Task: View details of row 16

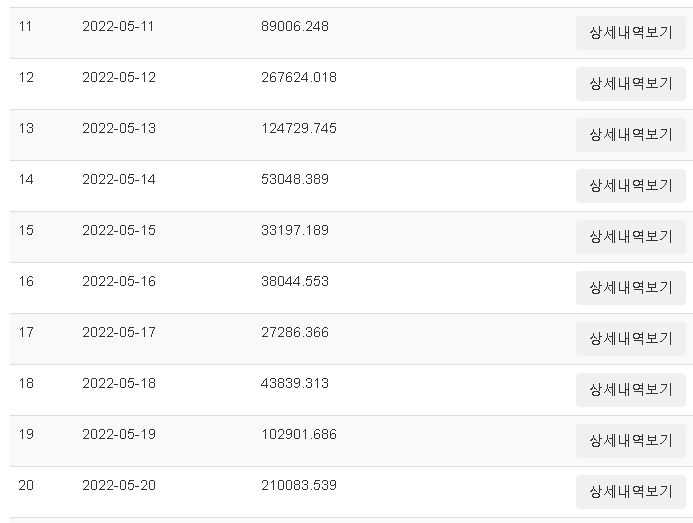Action: tap(631, 288)
